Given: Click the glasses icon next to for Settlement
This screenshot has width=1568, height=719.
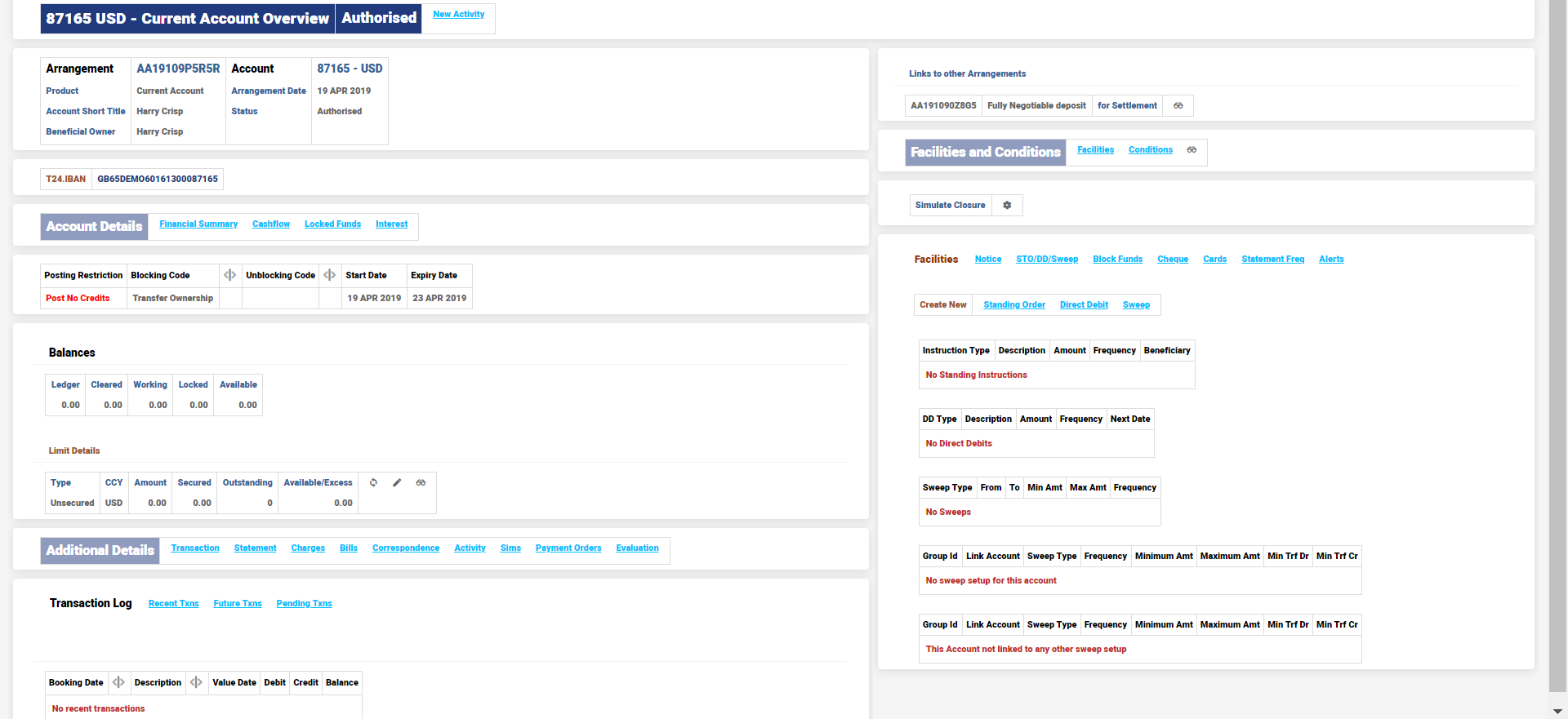Looking at the screenshot, I should coord(1178,105).
